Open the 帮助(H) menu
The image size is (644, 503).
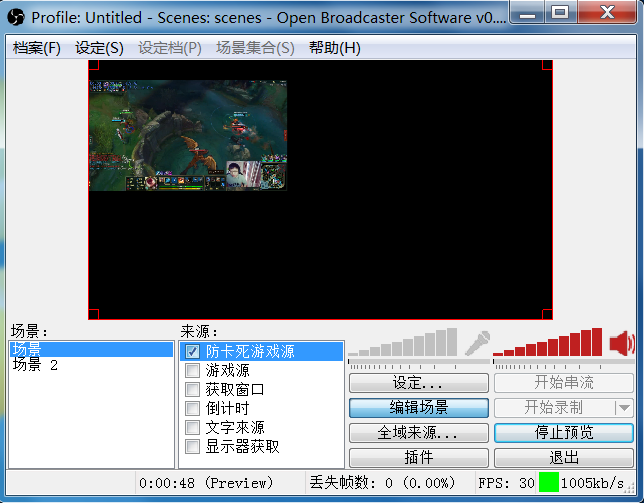click(334, 48)
